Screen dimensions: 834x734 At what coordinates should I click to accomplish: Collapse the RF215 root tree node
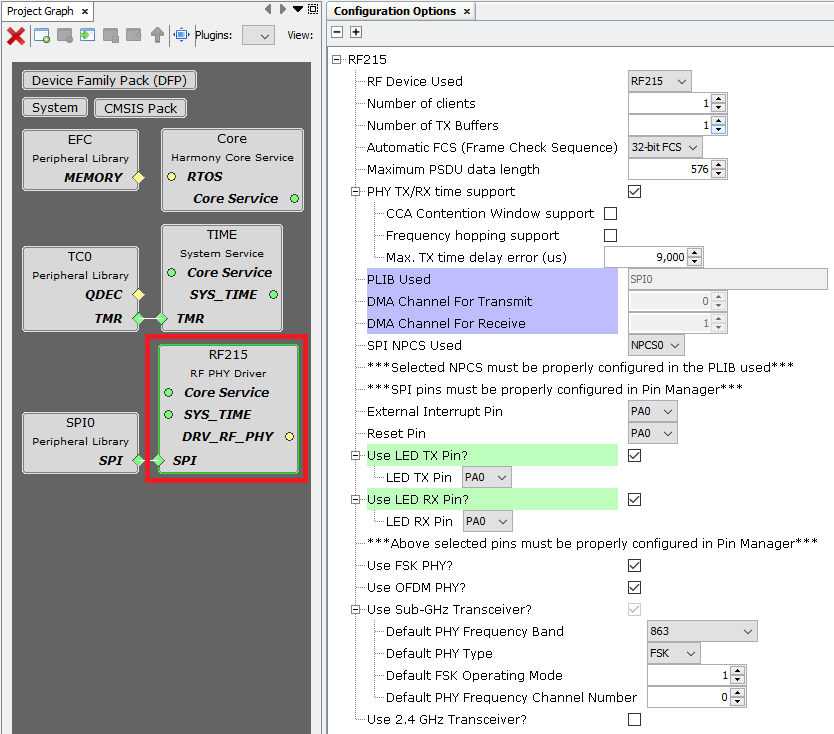click(x=336, y=60)
